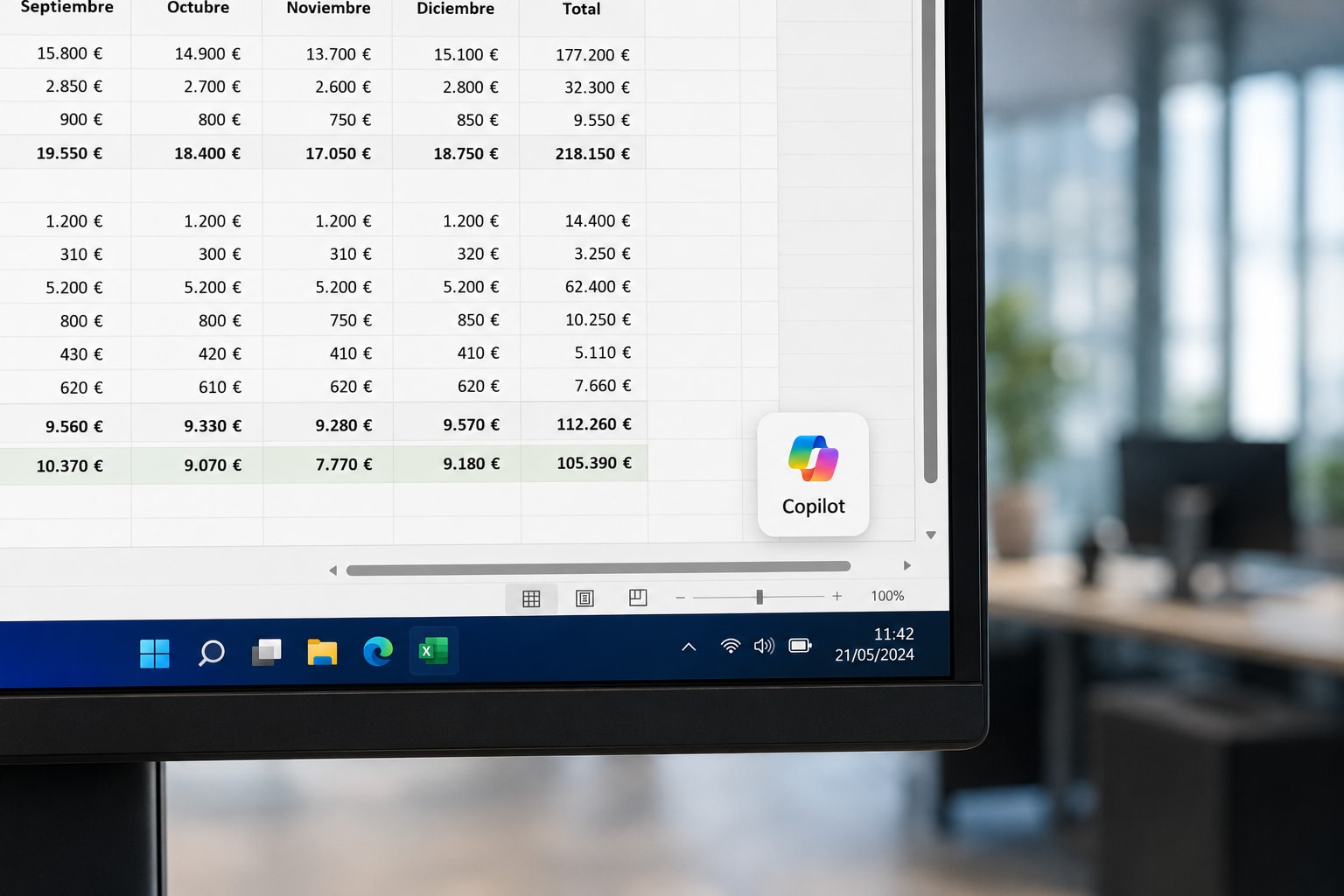
Task: Click the vertical scrollbar thumb
Action: 930,241
